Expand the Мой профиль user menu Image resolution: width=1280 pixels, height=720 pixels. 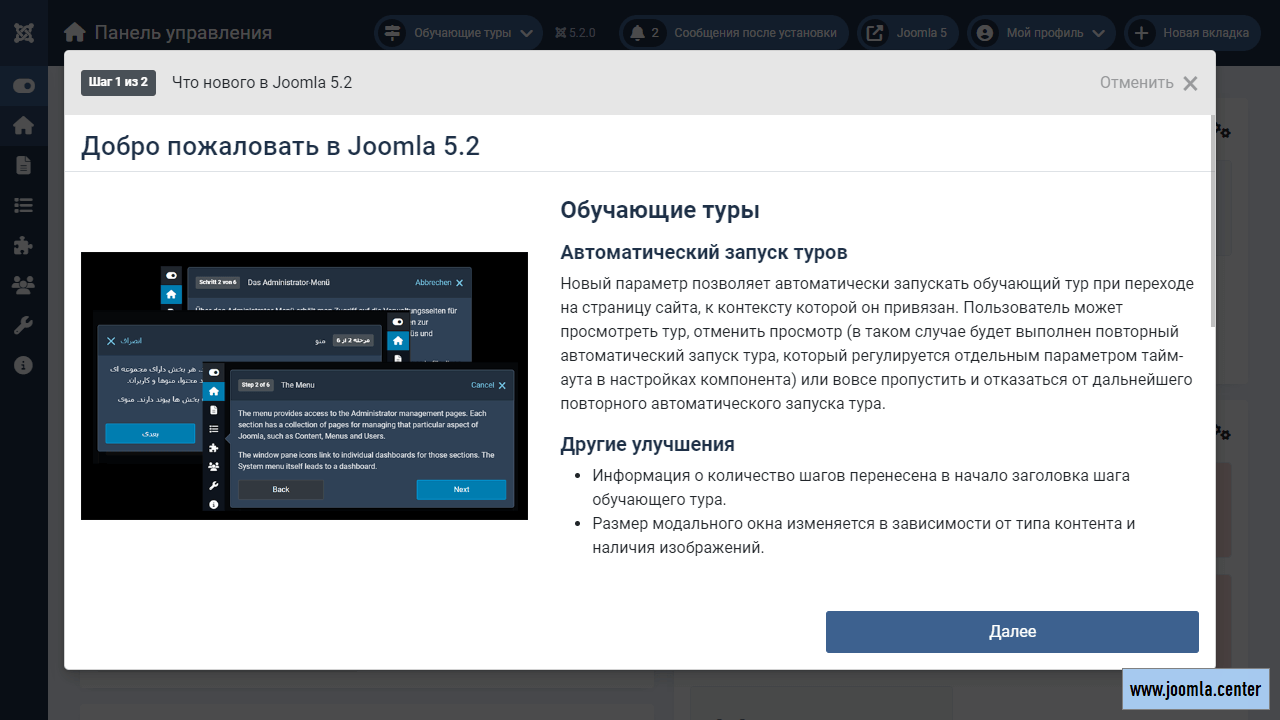pyautogui.click(x=1041, y=33)
